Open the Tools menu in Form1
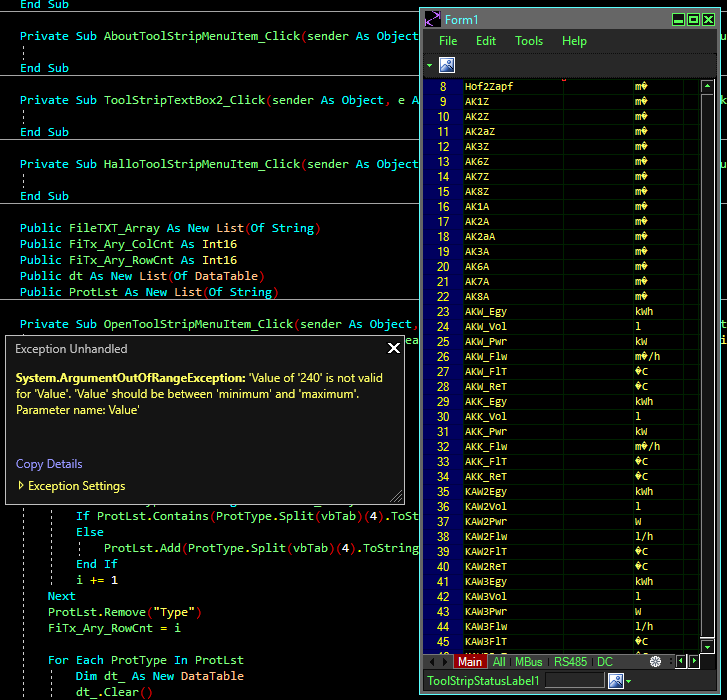This screenshot has height=700, width=727. pos(529,41)
